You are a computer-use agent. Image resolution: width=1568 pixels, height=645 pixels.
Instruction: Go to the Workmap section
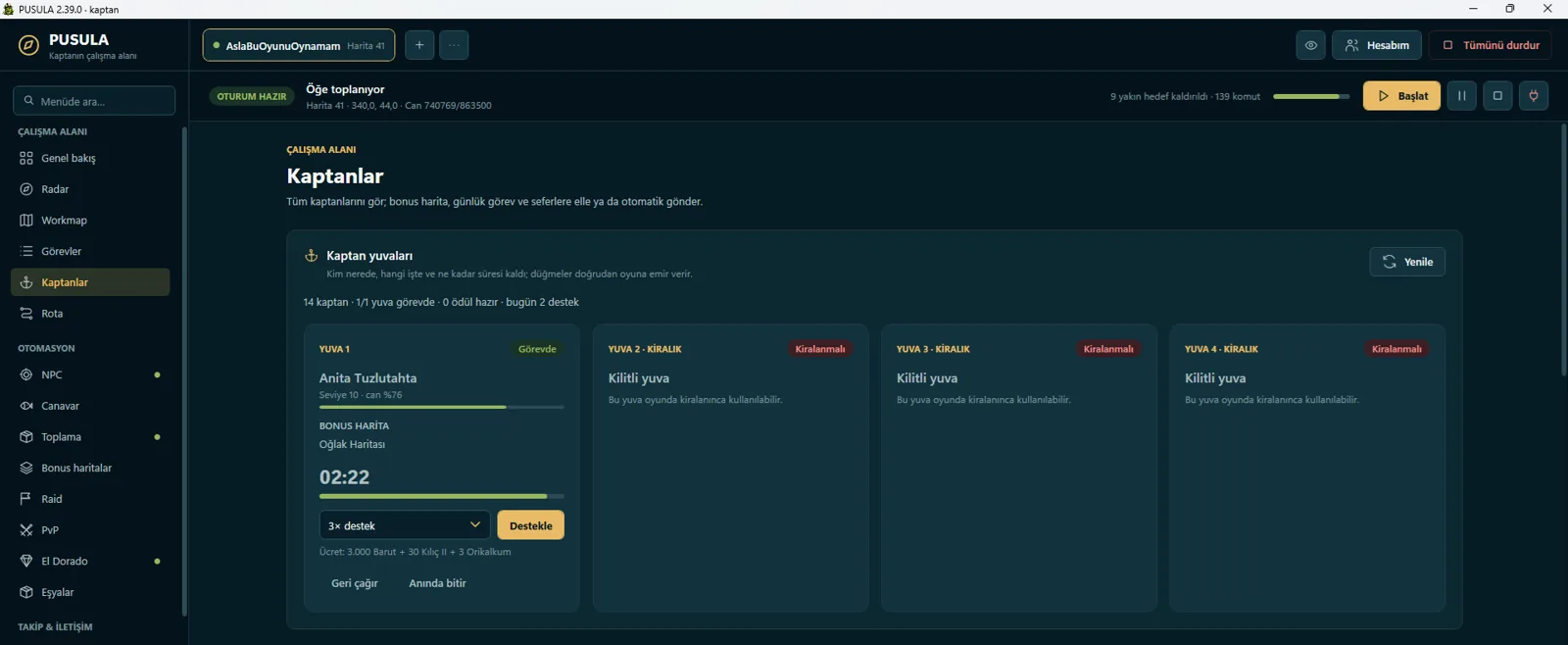click(90, 221)
